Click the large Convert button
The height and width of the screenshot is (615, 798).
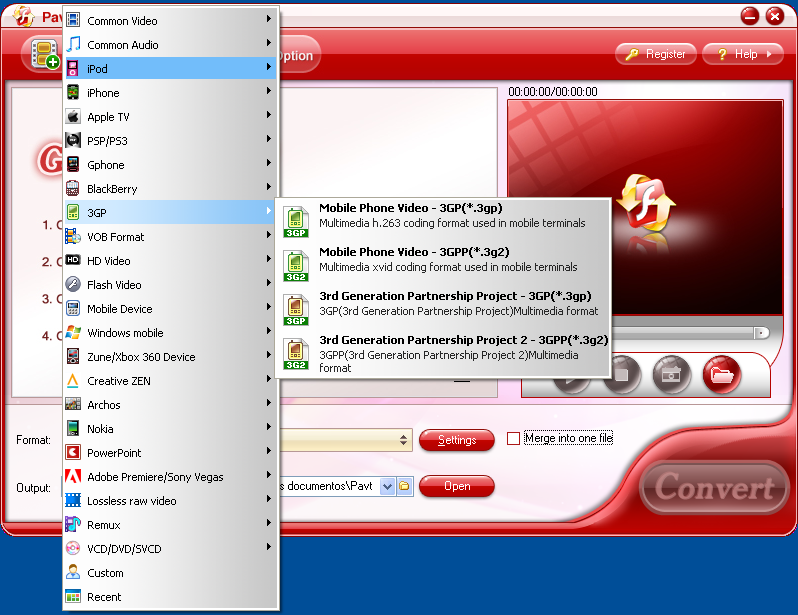[x=714, y=487]
